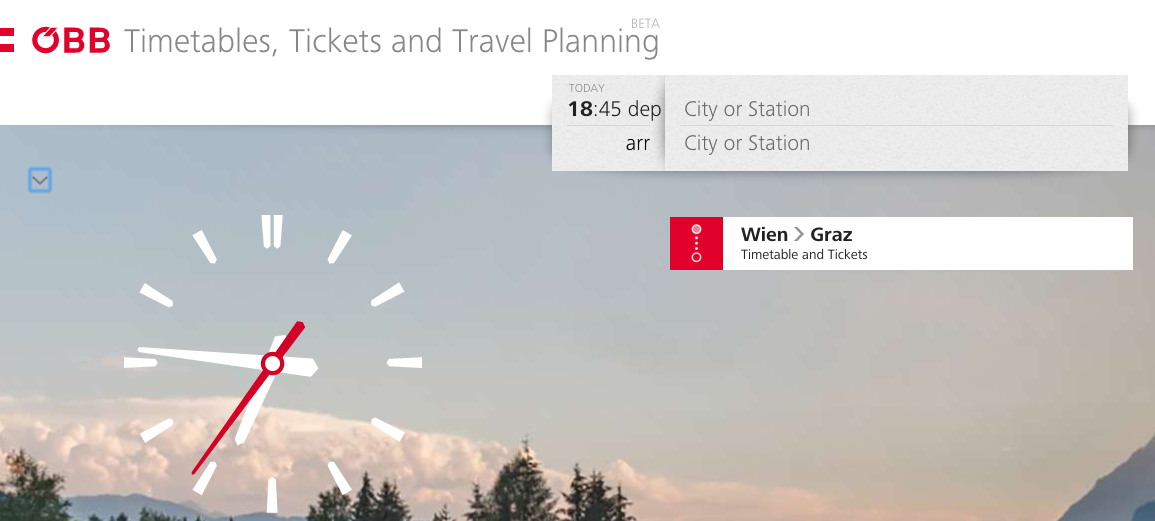1155x521 pixels.
Task: Click the Timetables, Tickets and Travel Planning heading
Action: (391, 41)
